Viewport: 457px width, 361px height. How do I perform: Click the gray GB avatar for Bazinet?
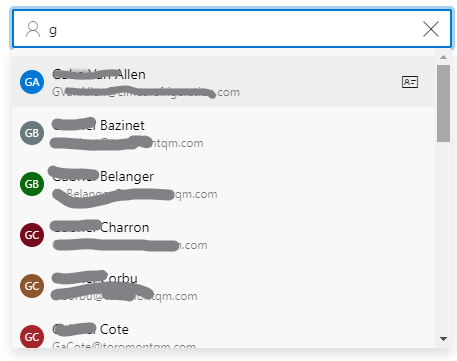coord(32,133)
